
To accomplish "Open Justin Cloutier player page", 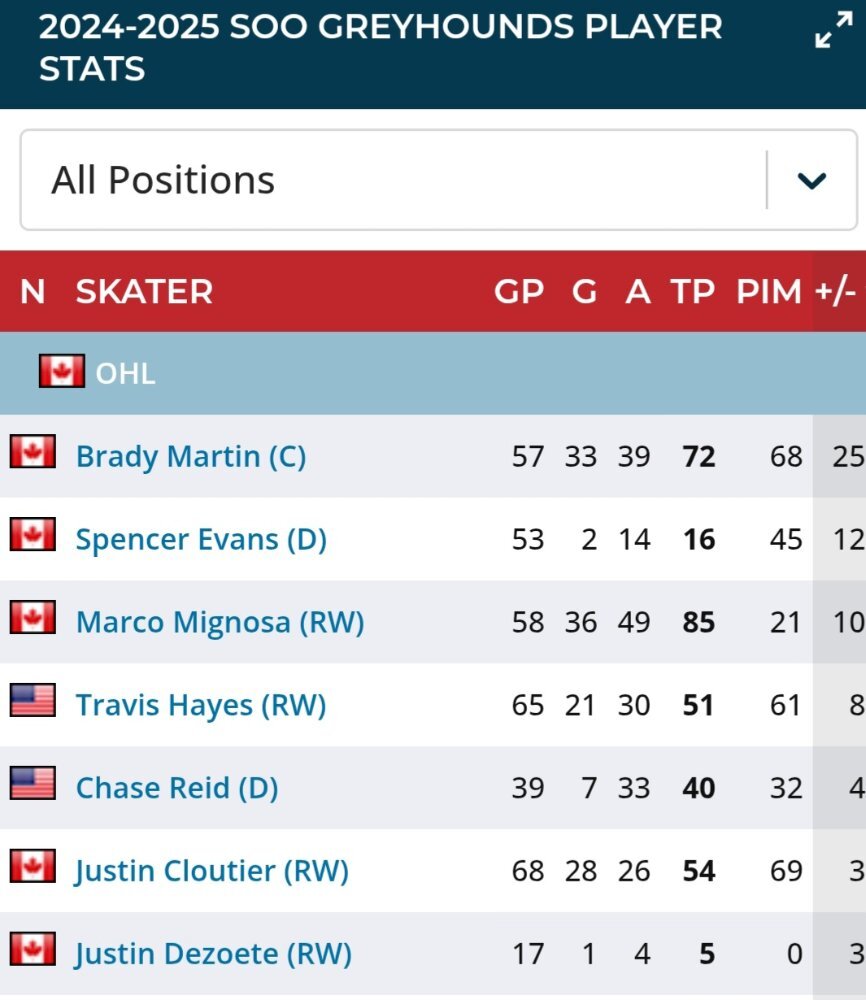I will click(x=212, y=871).
